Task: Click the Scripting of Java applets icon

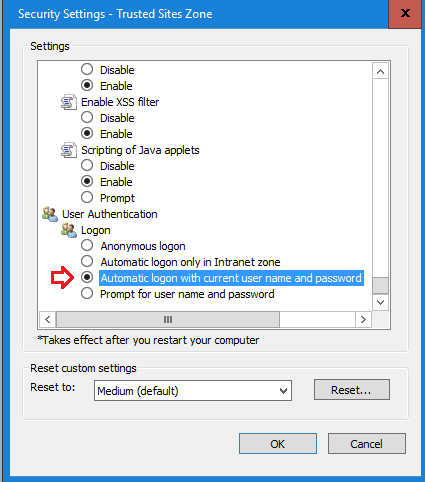Action: pyautogui.click(x=69, y=150)
